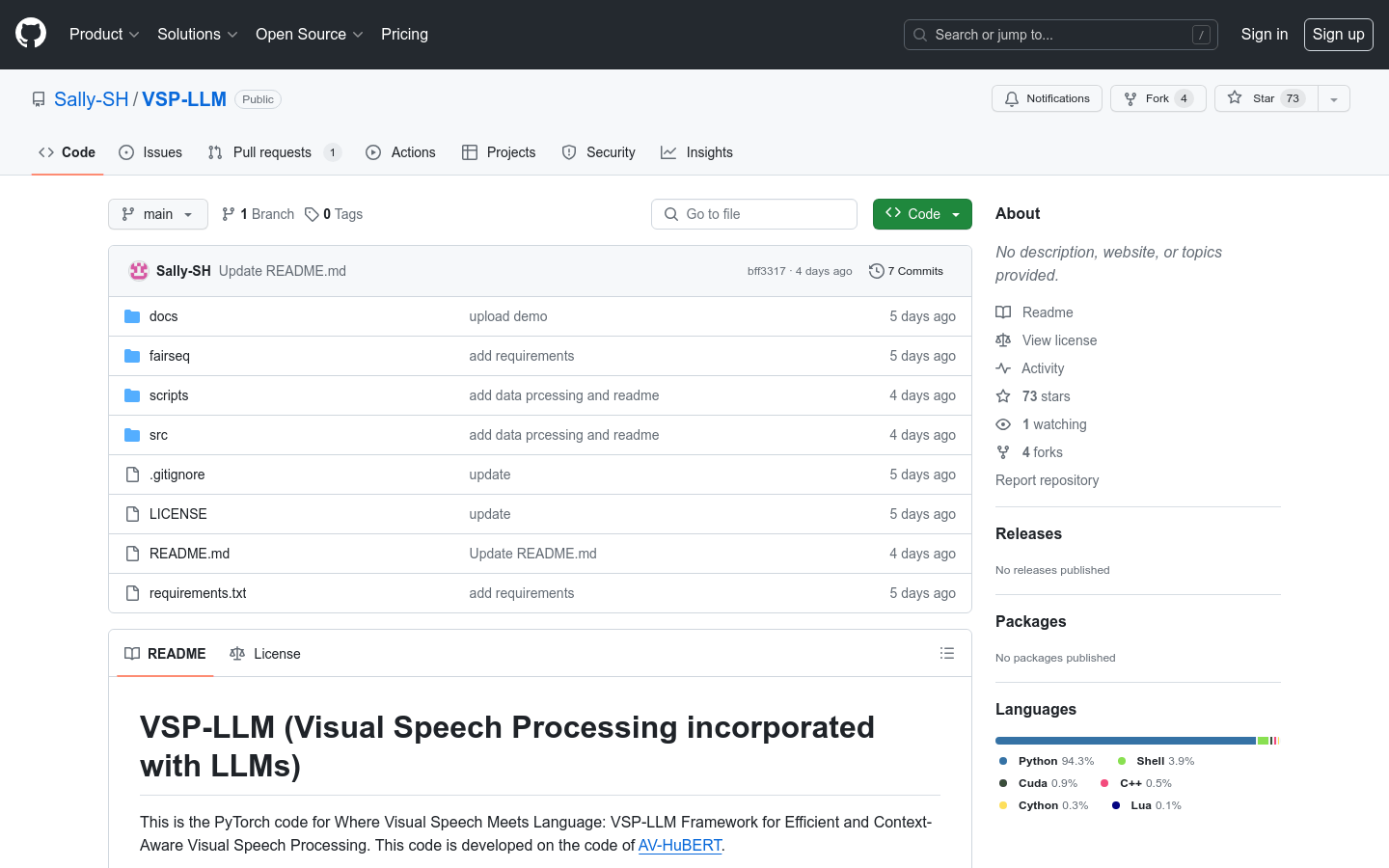Open the AV-HuBERT link in README
This screenshot has height=868, width=1389.
(680, 845)
